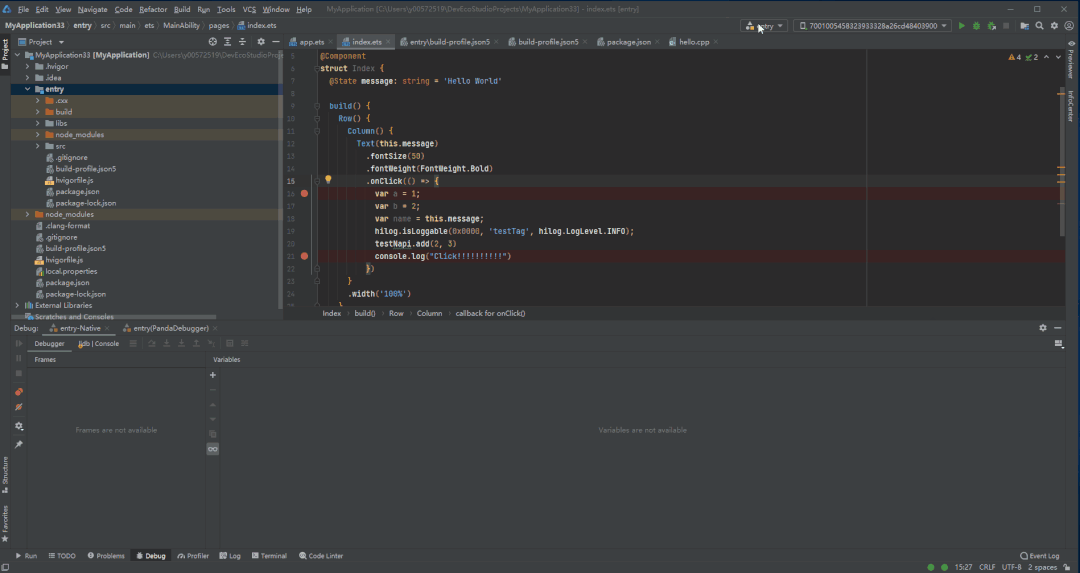Attach debugger to process icon

coord(991,25)
